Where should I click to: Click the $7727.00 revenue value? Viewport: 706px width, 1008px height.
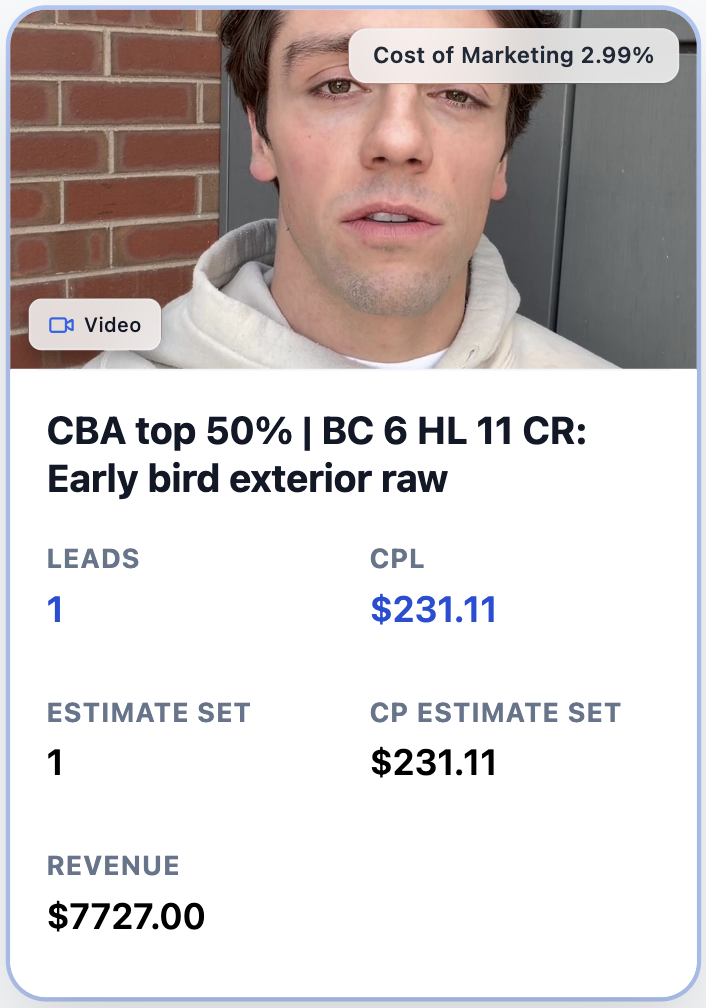(x=125, y=914)
